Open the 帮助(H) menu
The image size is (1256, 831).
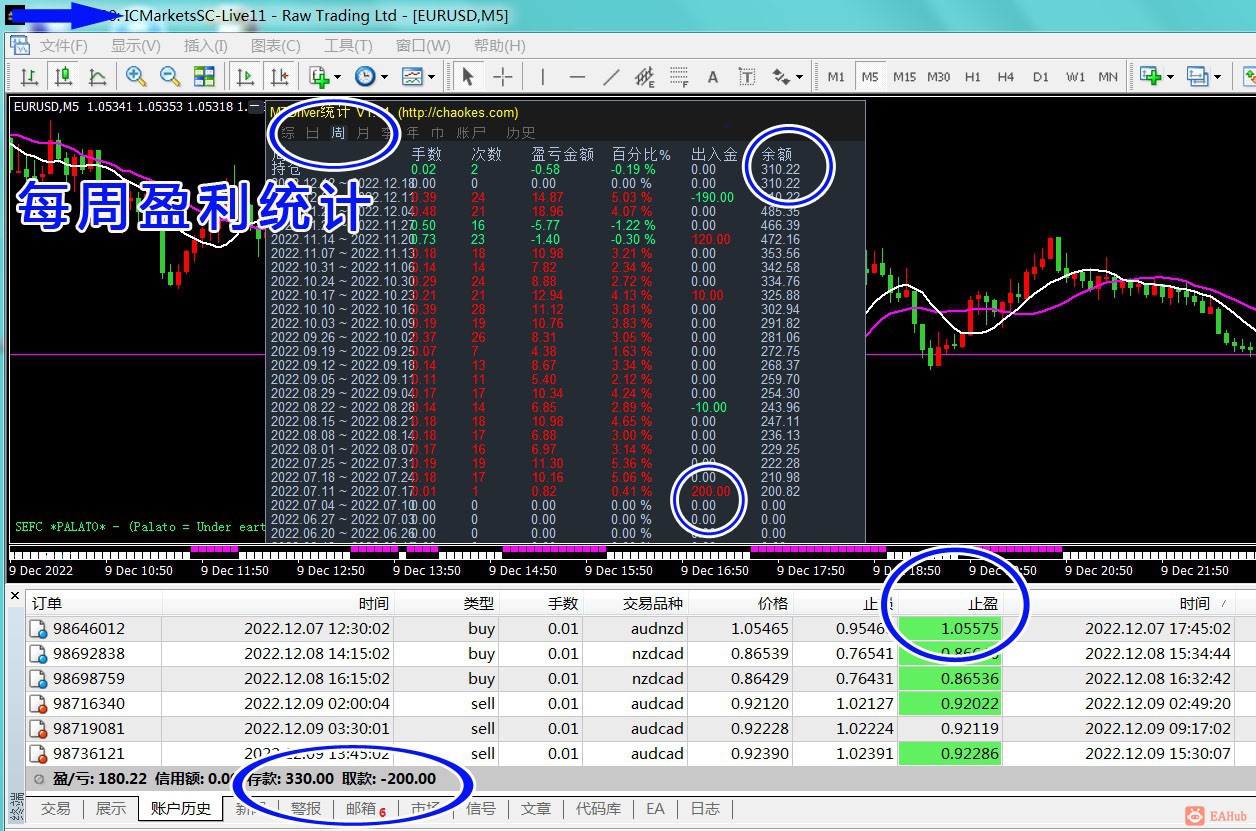[499, 46]
